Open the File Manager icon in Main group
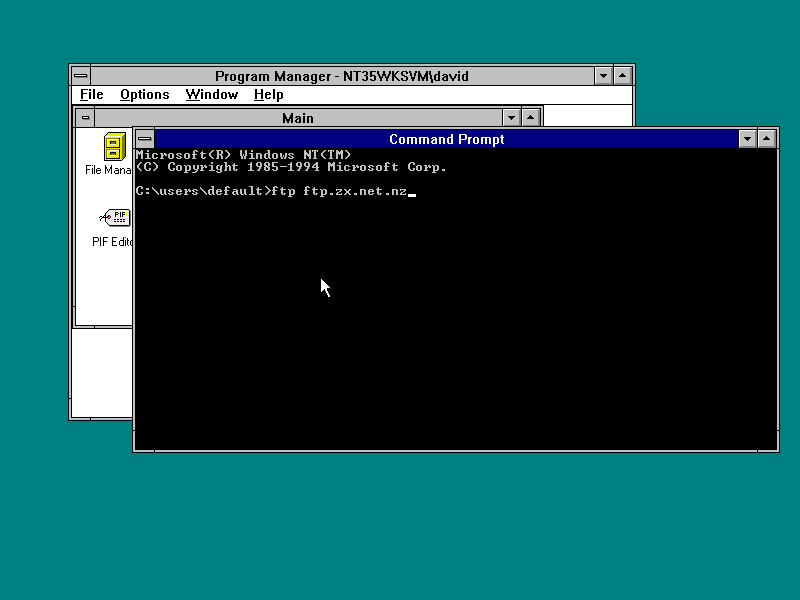 115,147
